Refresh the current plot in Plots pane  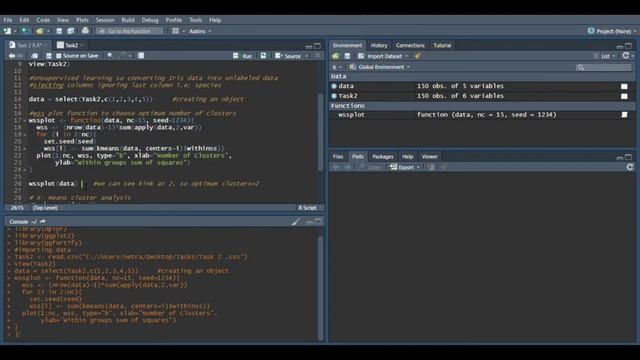click(630, 167)
